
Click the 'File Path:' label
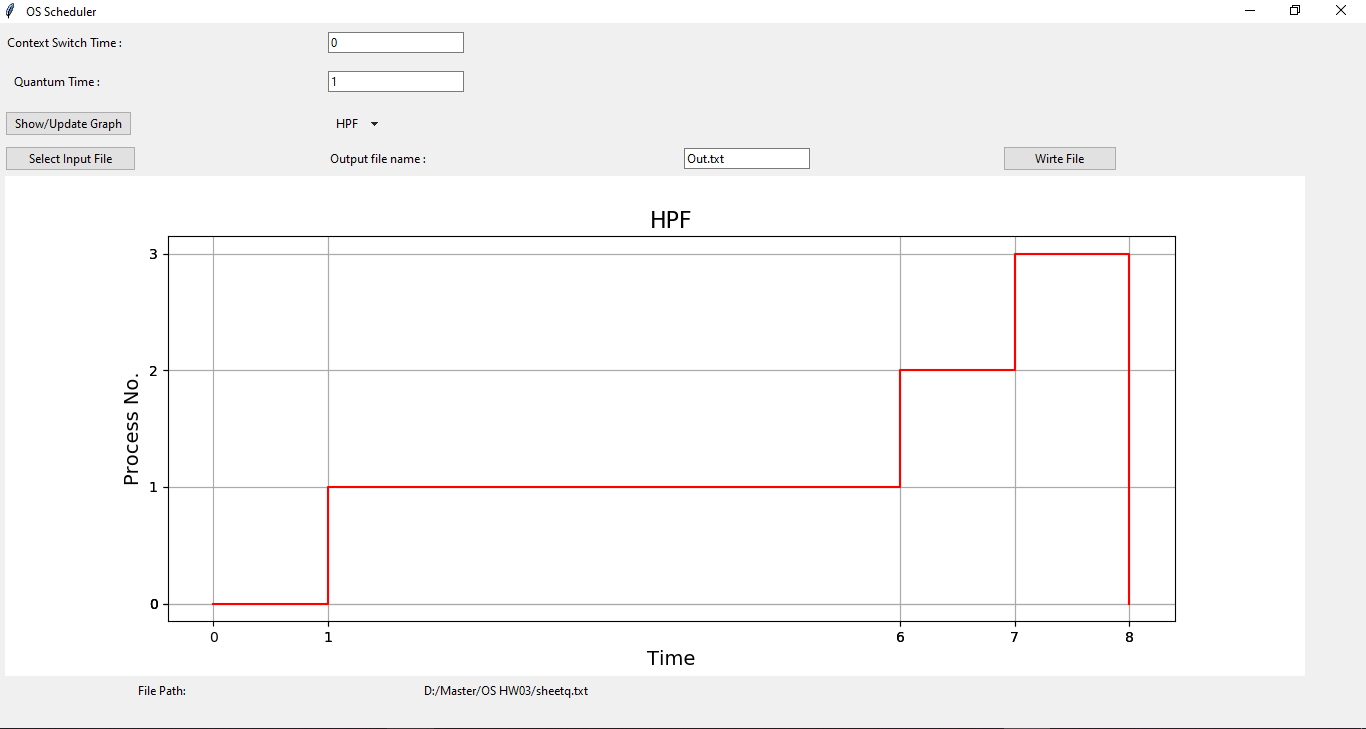[x=162, y=691]
